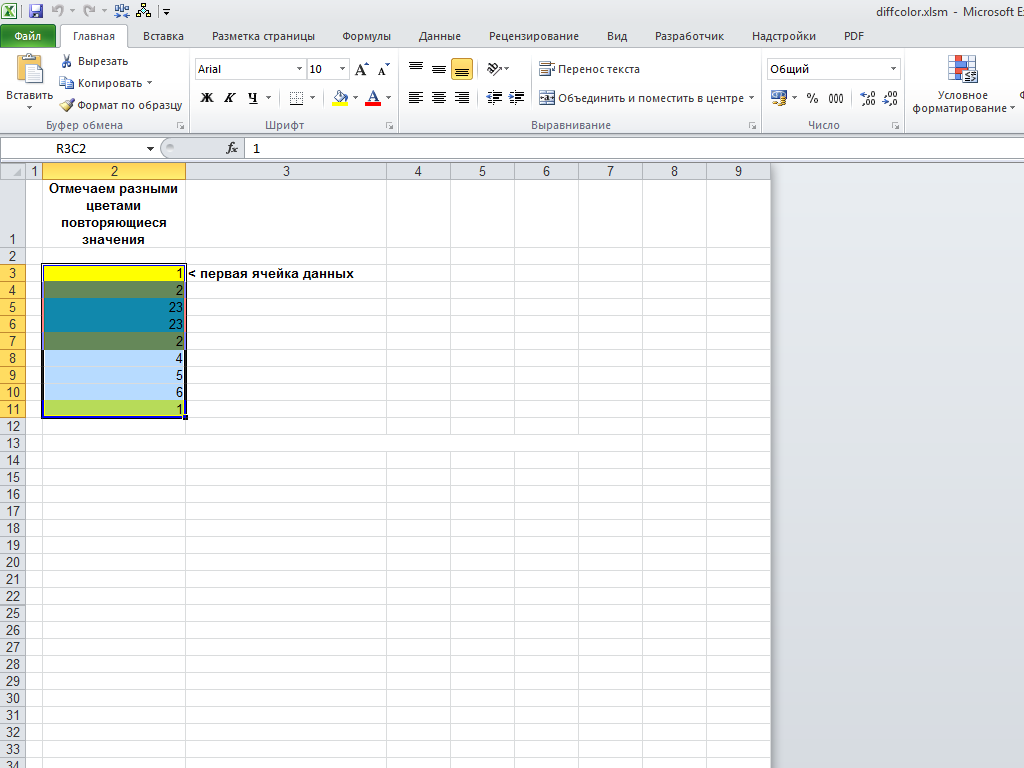Viewport: 1024px width, 768px height.
Task: Select cell containing first 23 value
Action: pyautogui.click(x=114, y=307)
